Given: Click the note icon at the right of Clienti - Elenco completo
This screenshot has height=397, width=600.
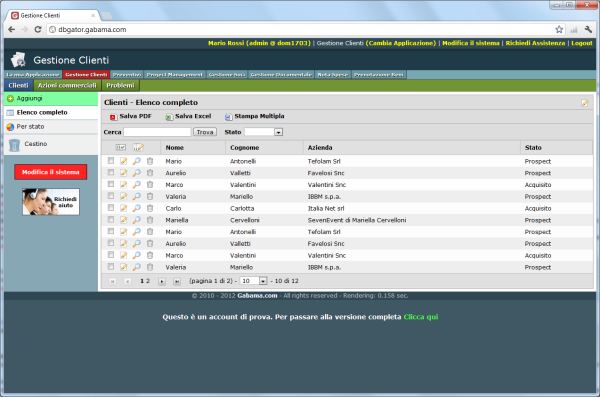Looking at the screenshot, I should click(584, 103).
